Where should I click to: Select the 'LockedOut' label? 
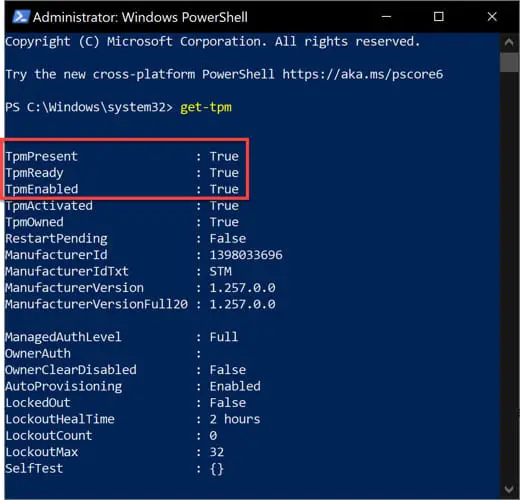38,403
